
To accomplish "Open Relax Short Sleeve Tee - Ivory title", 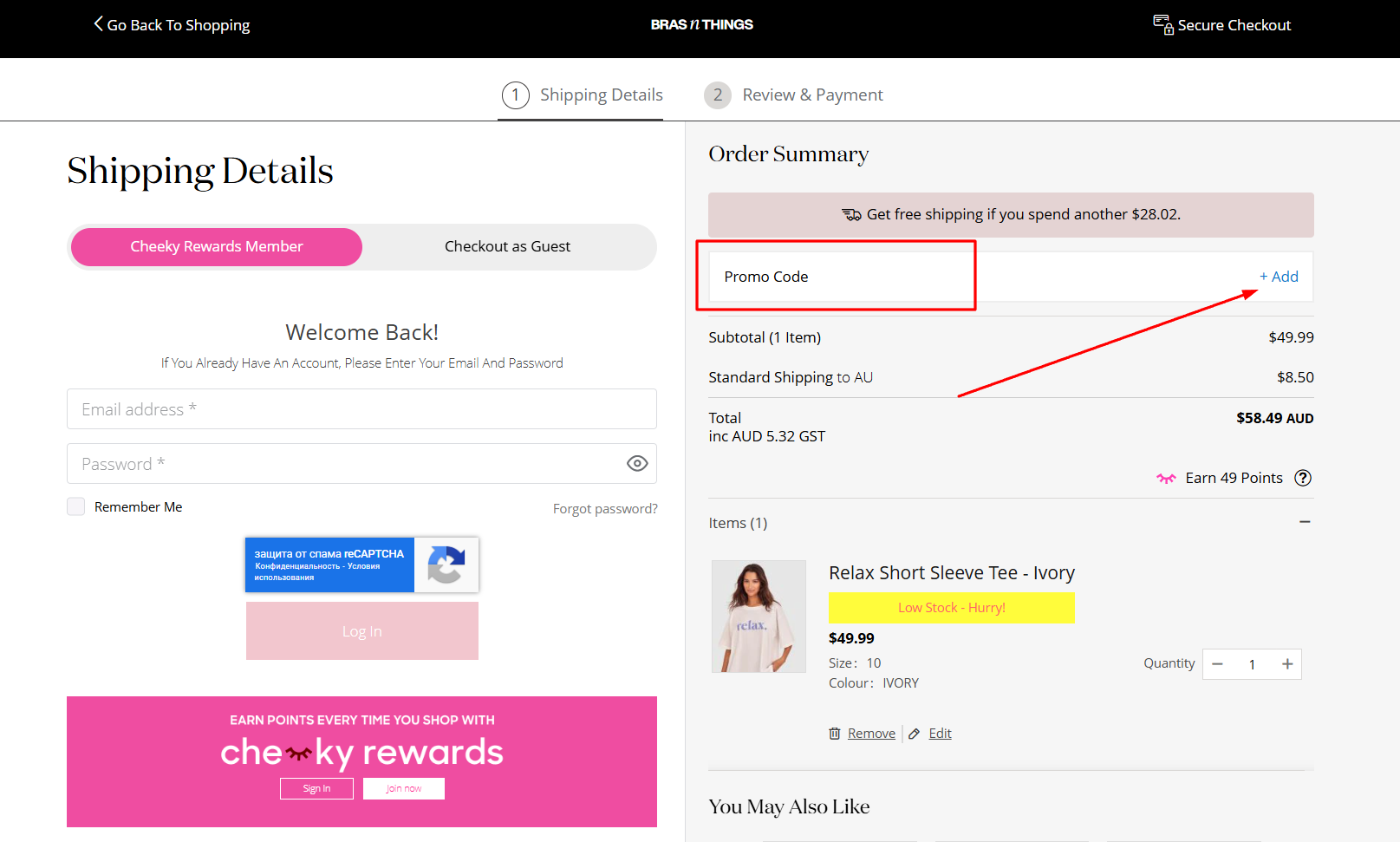I will [x=952, y=573].
